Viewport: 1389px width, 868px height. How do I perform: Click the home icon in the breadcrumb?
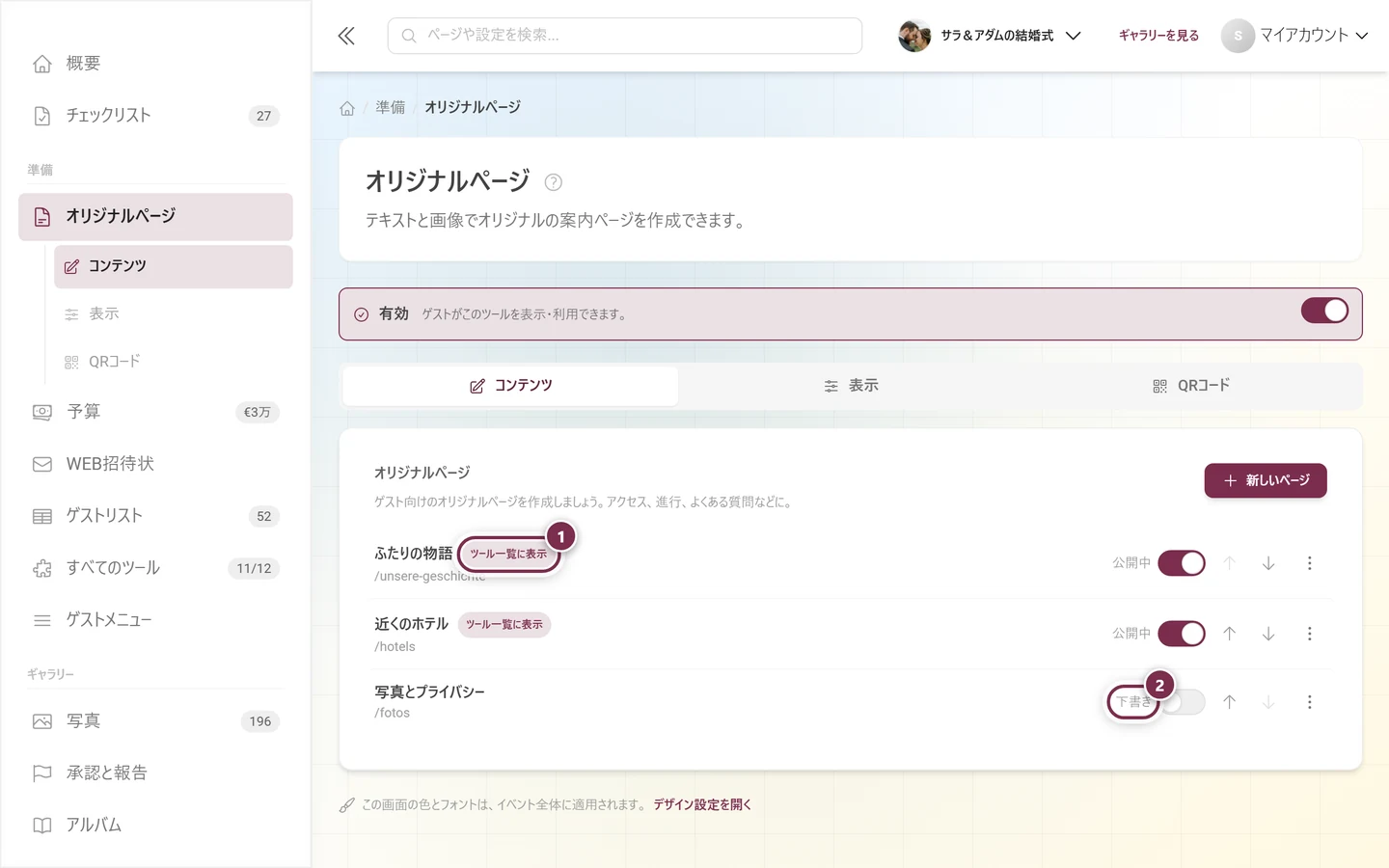pyautogui.click(x=347, y=108)
